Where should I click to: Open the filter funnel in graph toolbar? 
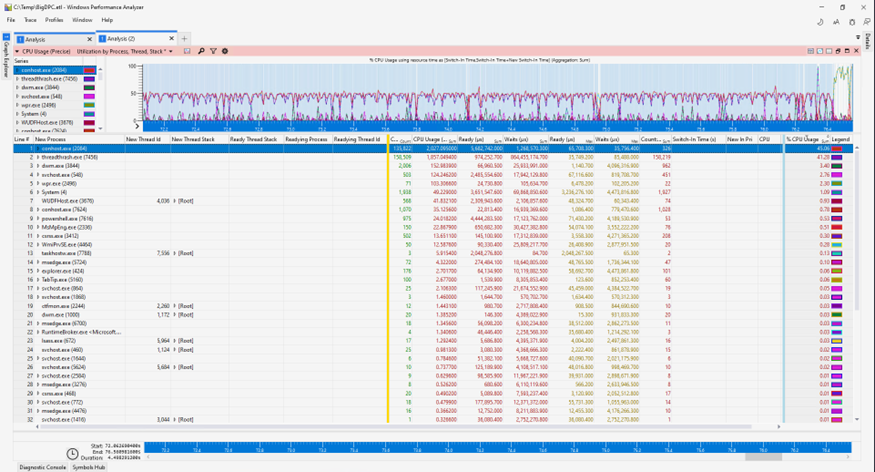tap(213, 51)
